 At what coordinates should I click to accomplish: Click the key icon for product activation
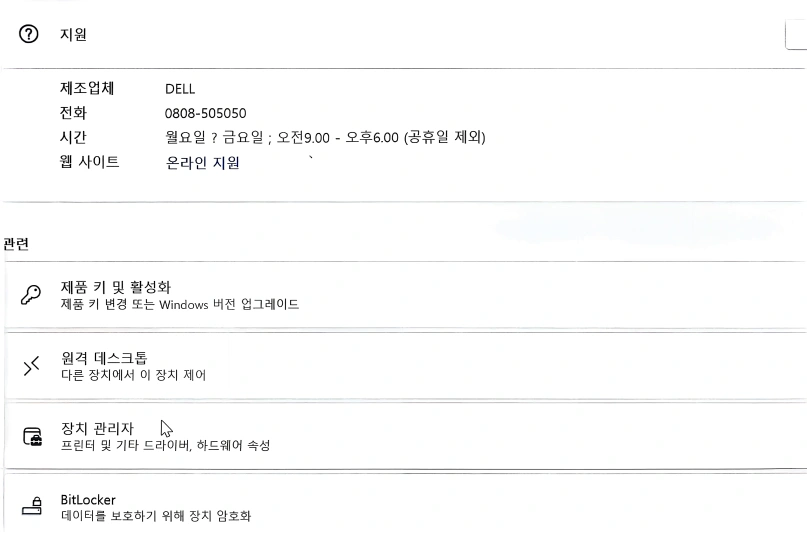click(x=31, y=295)
